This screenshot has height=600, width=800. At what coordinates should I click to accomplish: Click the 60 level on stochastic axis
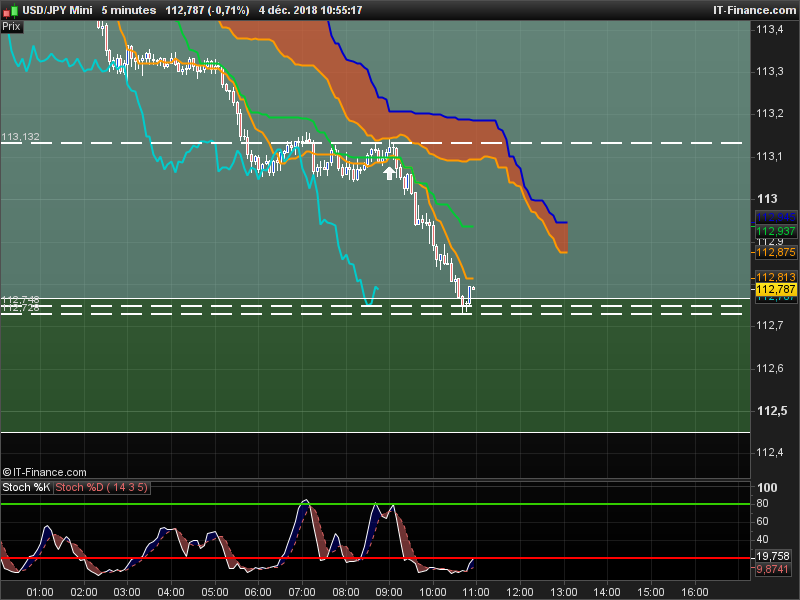click(762, 521)
